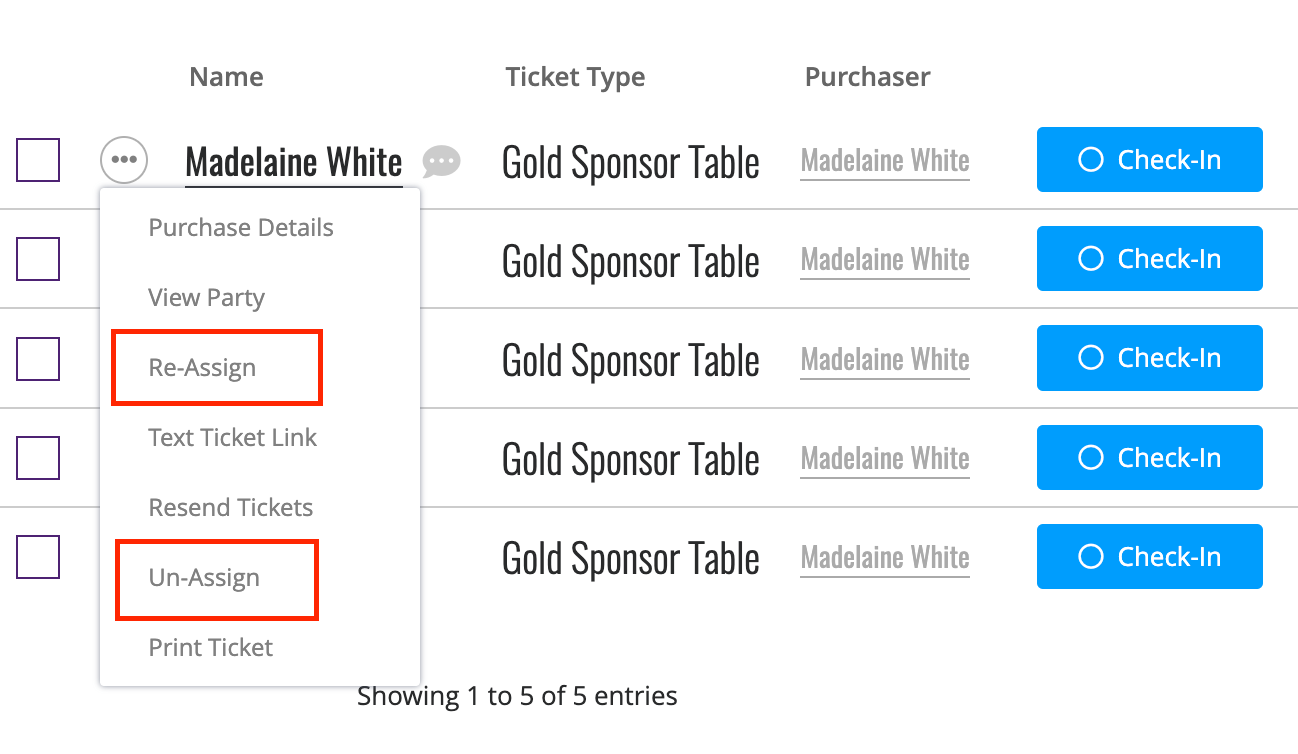This screenshot has width=1298, height=754.
Task: Check in the first row attendee
Action: point(1150,159)
